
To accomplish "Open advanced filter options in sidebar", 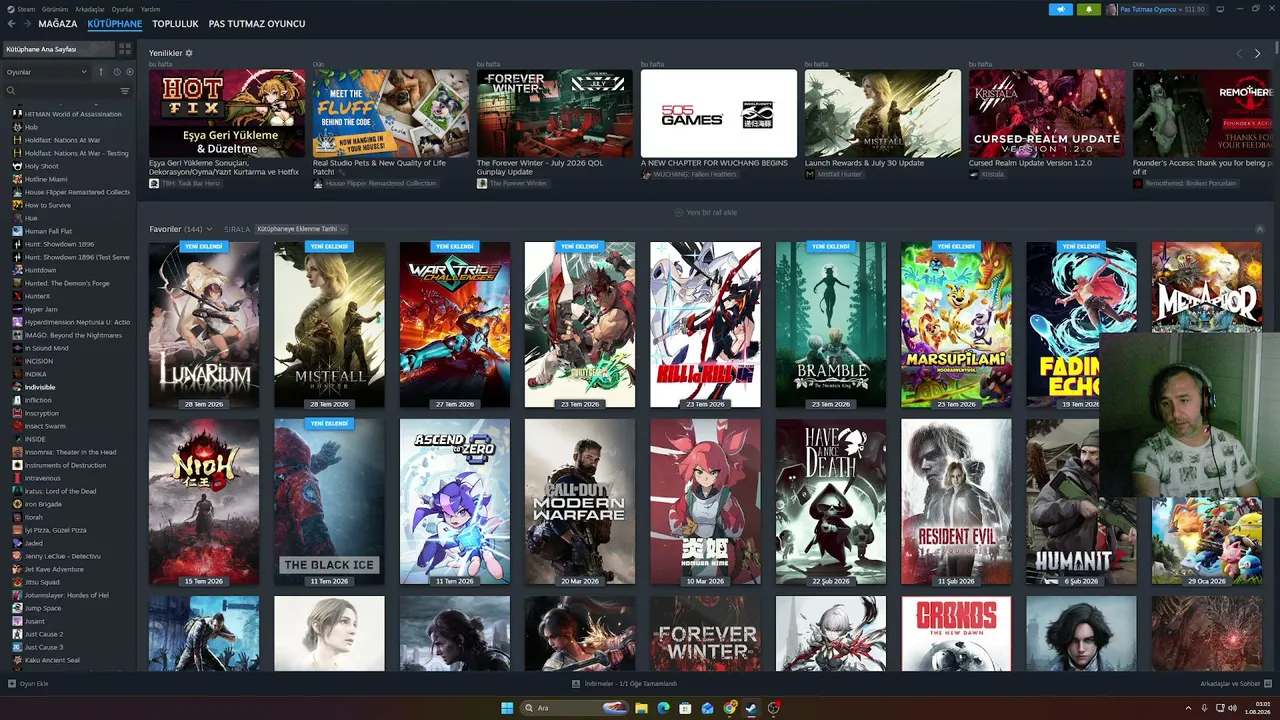I will pyautogui.click(x=125, y=91).
